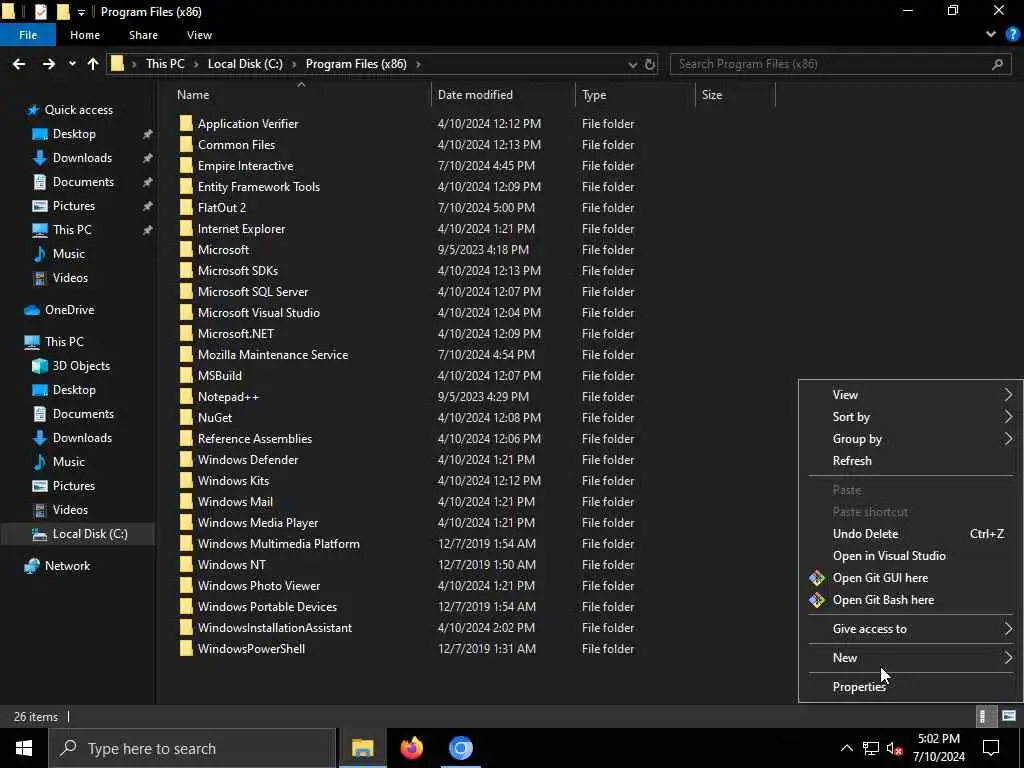This screenshot has width=1024, height=768.
Task: Select the FlatOut 2 folder icon
Action: (x=186, y=208)
